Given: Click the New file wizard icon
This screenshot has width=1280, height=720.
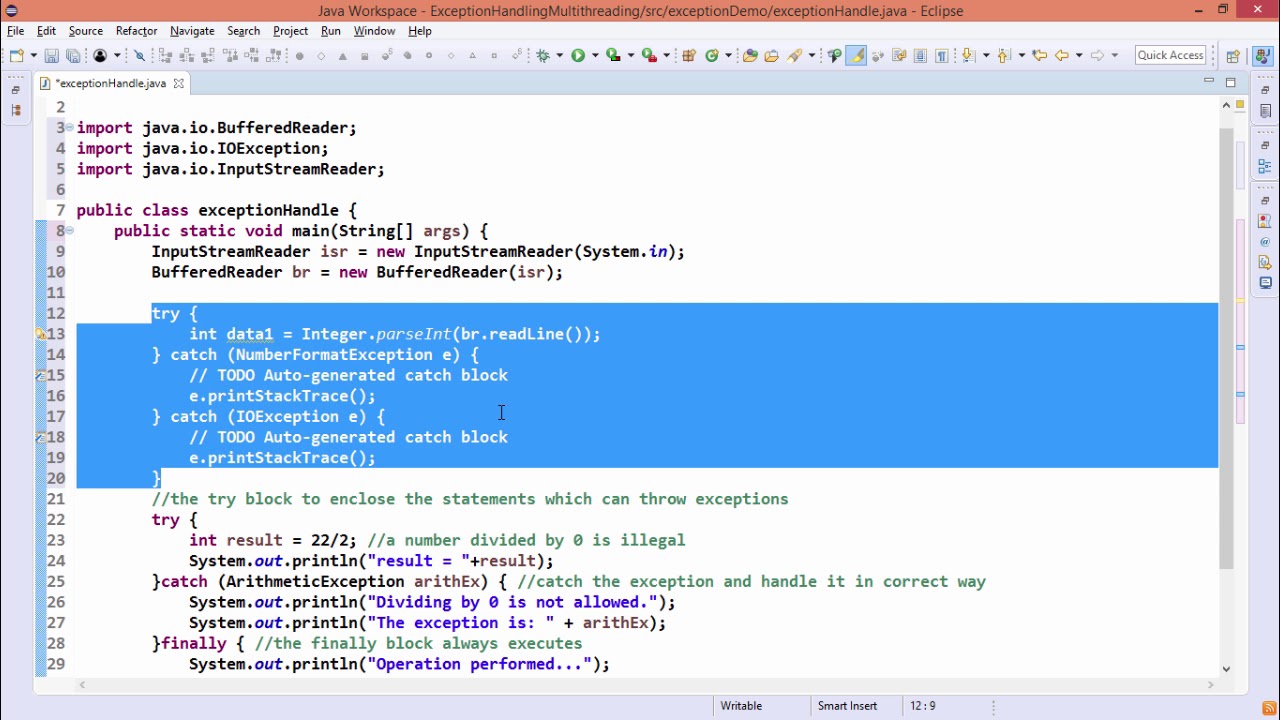Looking at the screenshot, I should [17, 56].
